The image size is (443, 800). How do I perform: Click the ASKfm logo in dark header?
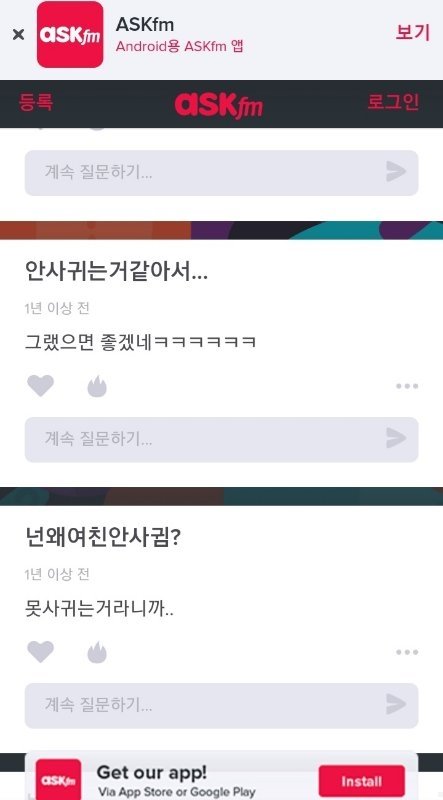pyautogui.click(x=219, y=105)
